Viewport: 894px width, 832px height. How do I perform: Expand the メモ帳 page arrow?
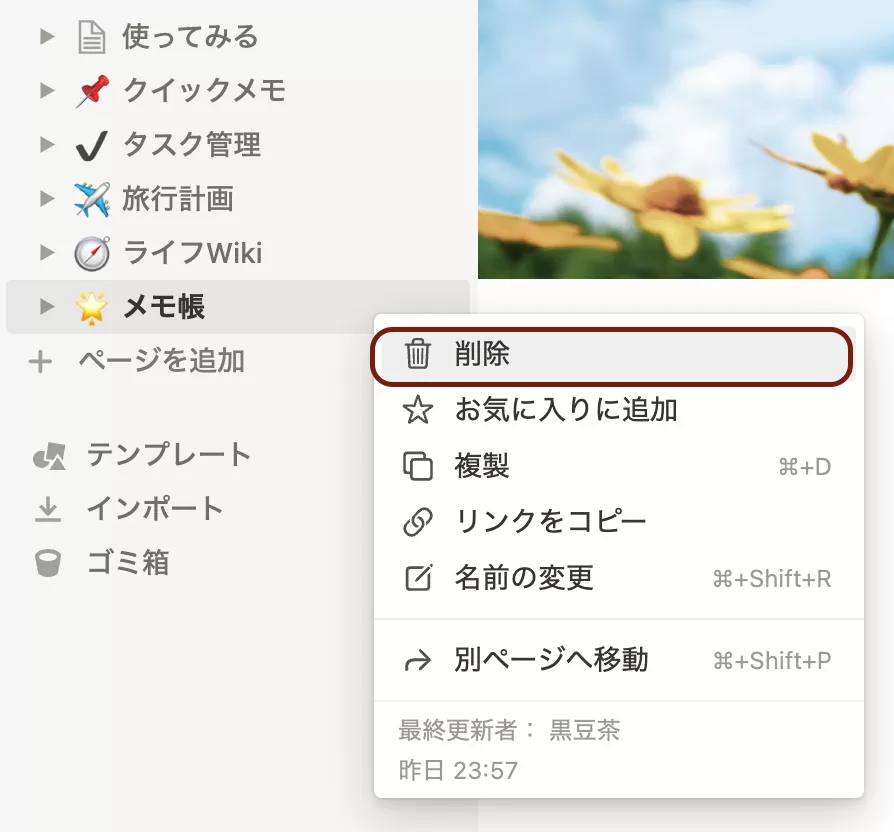click(x=47, y=307)
